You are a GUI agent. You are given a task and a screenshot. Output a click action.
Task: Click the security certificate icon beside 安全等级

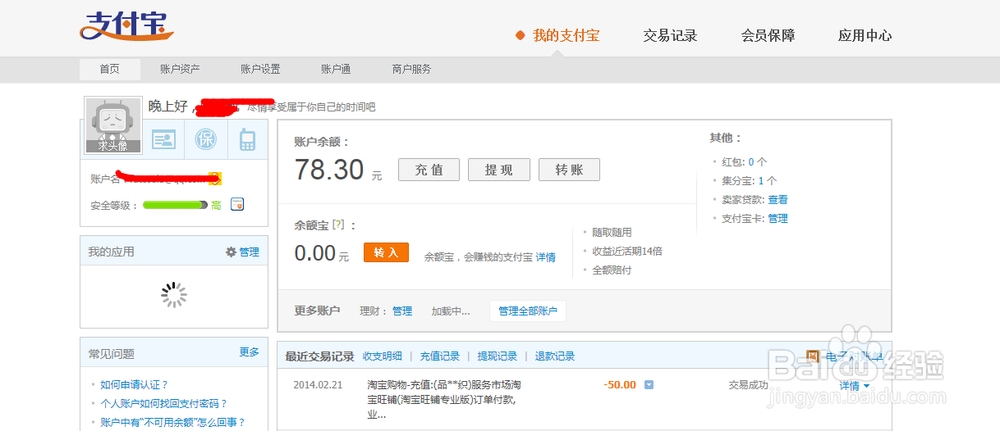click(x=237, y=205)
